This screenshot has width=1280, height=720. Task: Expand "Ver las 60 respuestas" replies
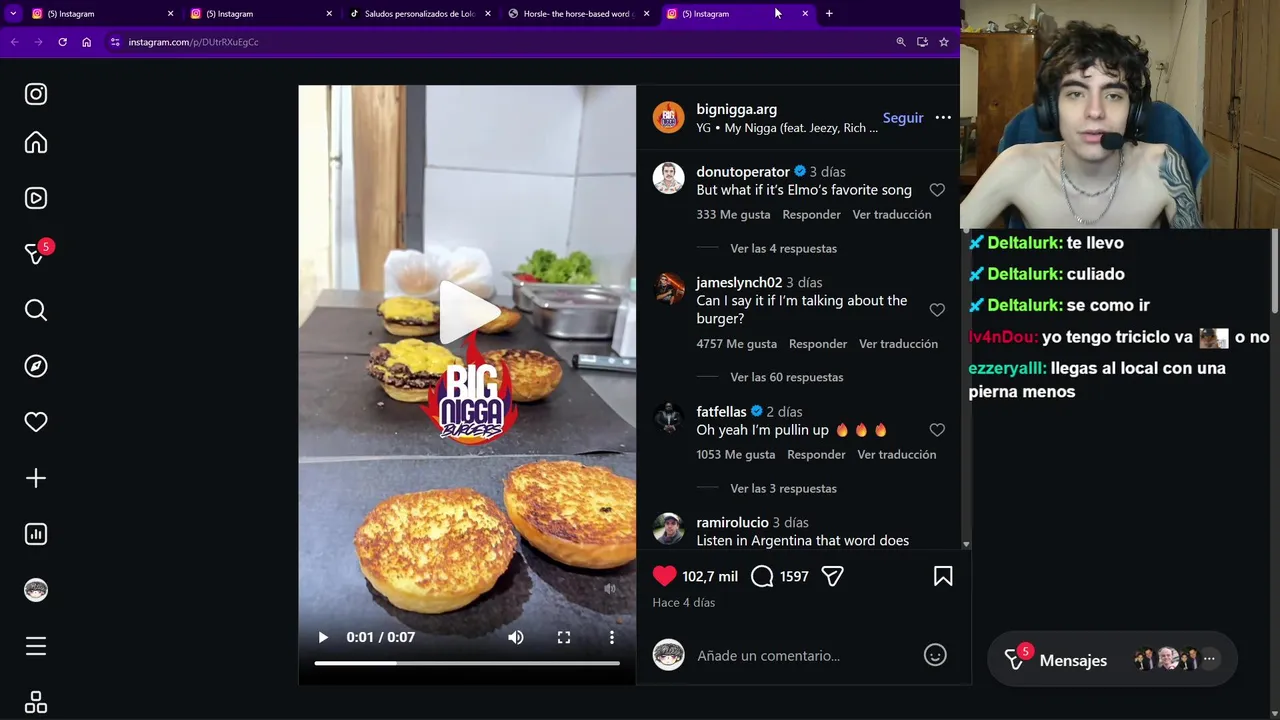786,377
